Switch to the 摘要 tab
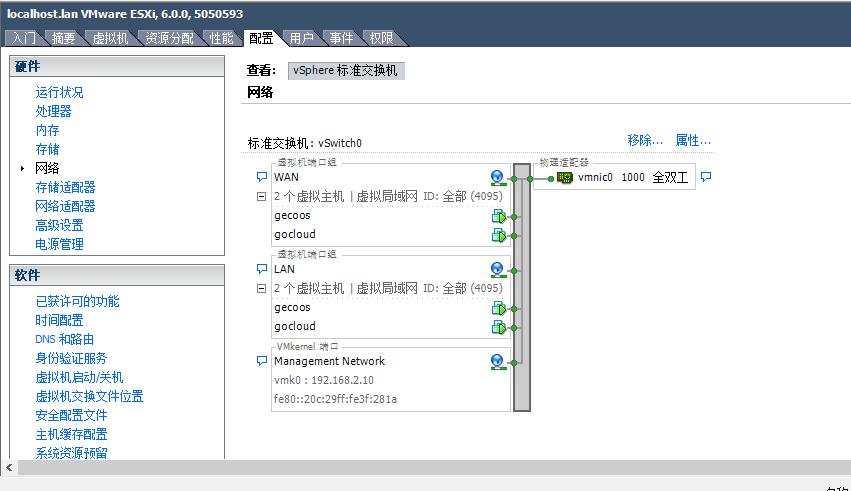This screenshot has height=491, width=851. pyautogui.click(x=63, y=38)
